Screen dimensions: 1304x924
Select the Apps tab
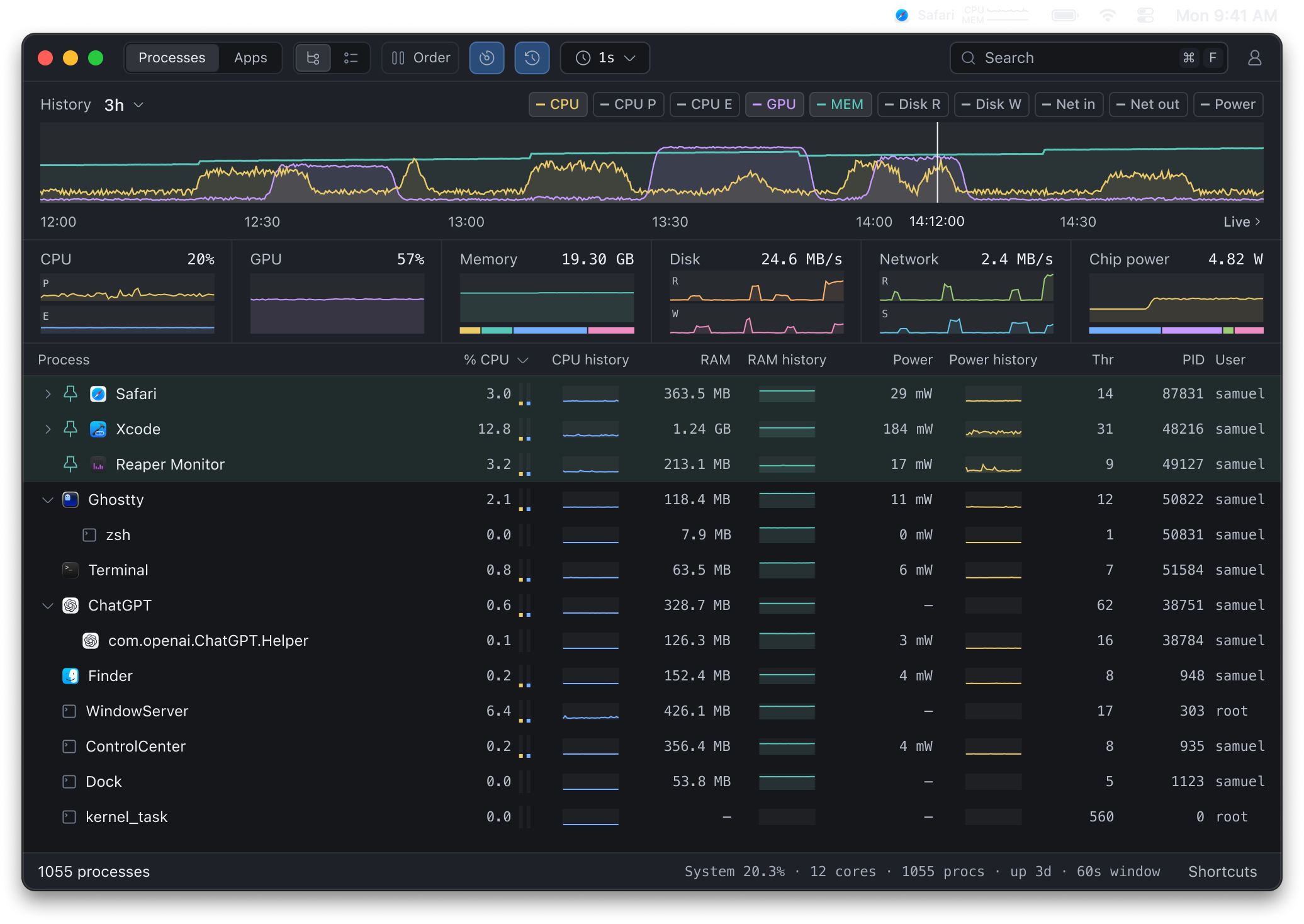click(x=250, y=58)
